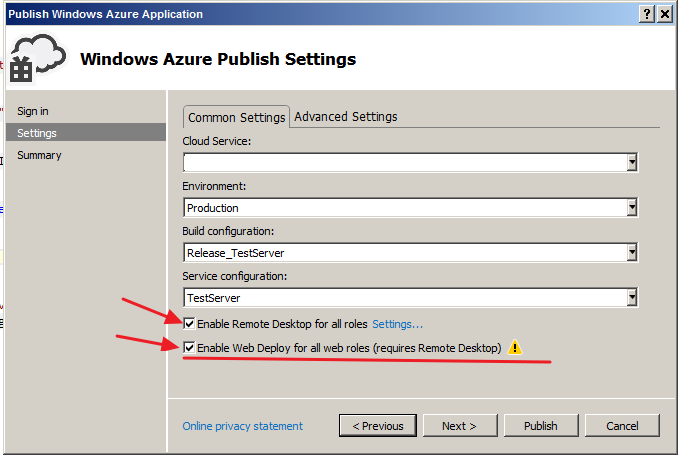Click the yellow warning icon beside Web Deploy
Image resolution: width=678 pixels, height=455 pixels.
click(515, 348)
